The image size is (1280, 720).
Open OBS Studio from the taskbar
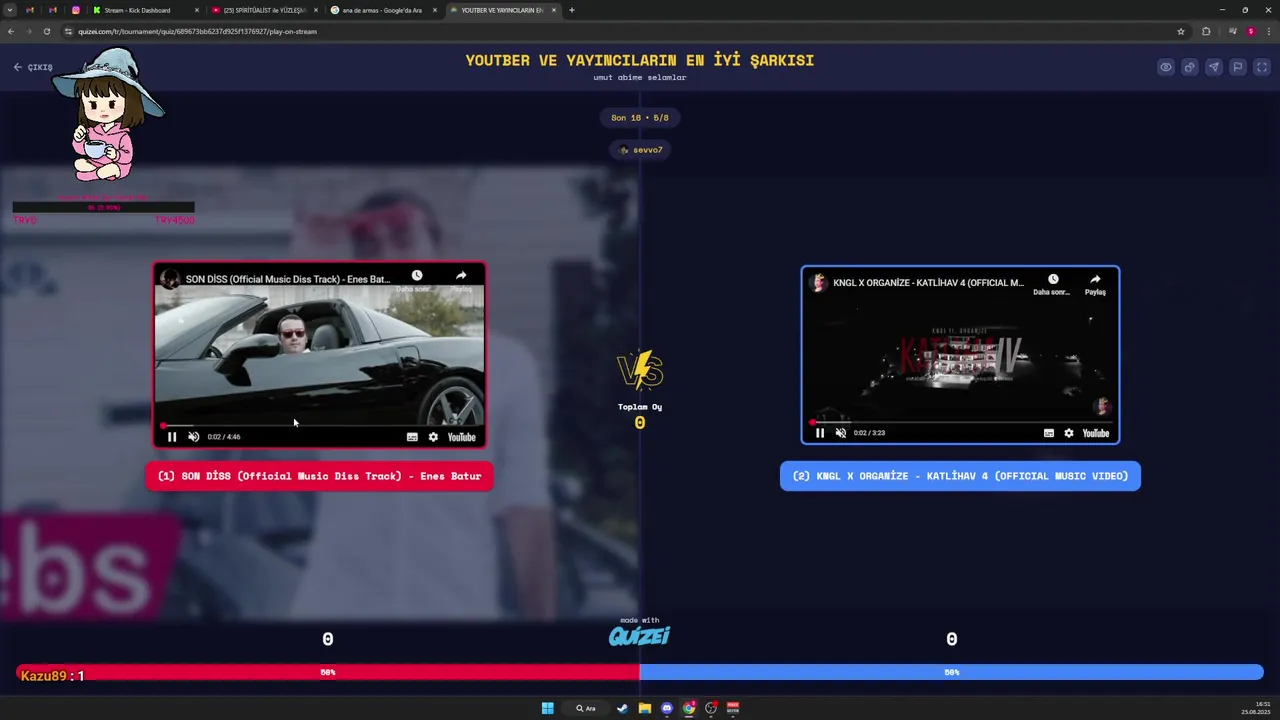click(711, 708)
